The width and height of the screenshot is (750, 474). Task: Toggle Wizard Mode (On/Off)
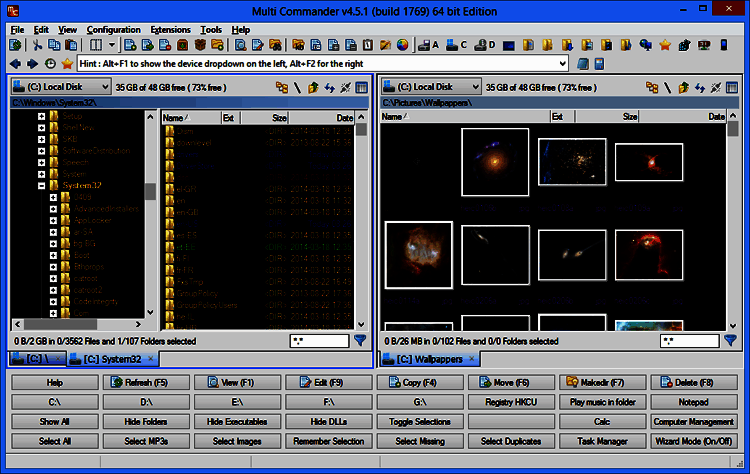693,441
